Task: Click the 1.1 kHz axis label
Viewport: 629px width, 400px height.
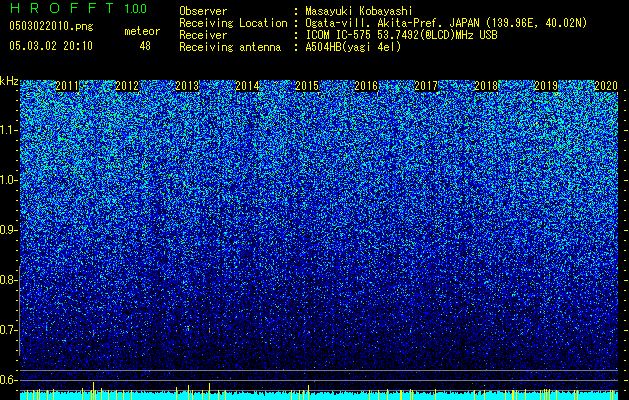Action: tap(8, 130)
